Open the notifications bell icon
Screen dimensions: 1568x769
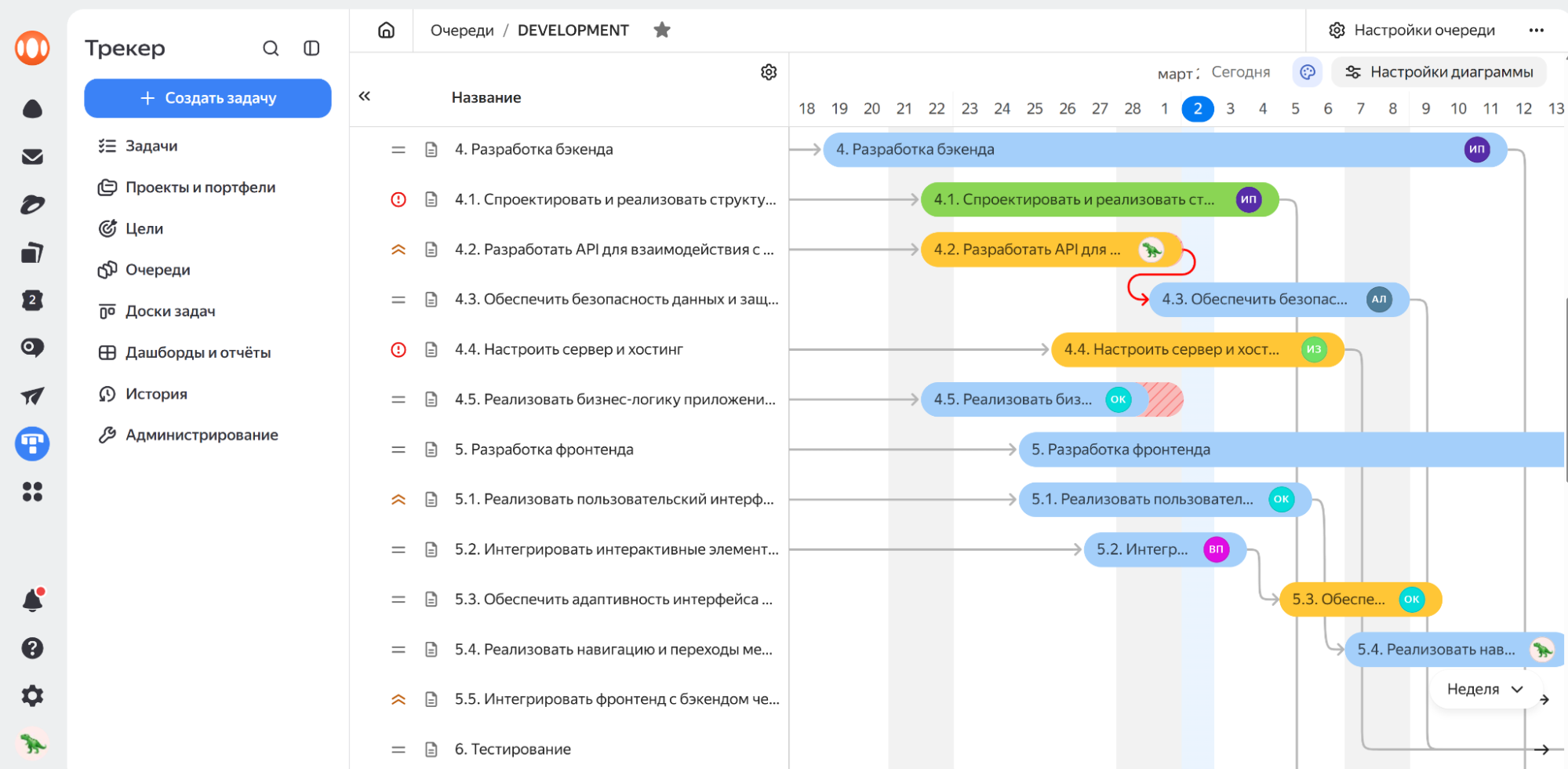[32, 601]
